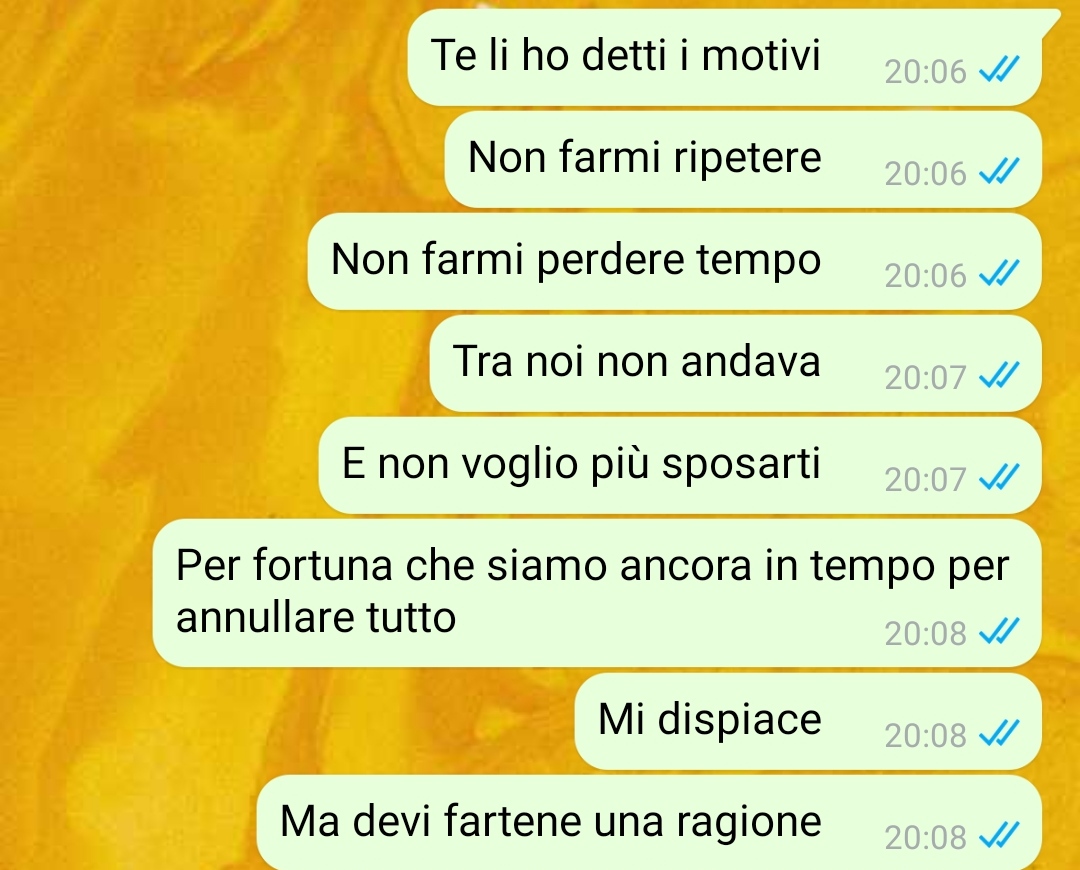Viewport: 1080px width, 870px height.
Task: Select the message "Mi dispiace"
Action: 808,721
